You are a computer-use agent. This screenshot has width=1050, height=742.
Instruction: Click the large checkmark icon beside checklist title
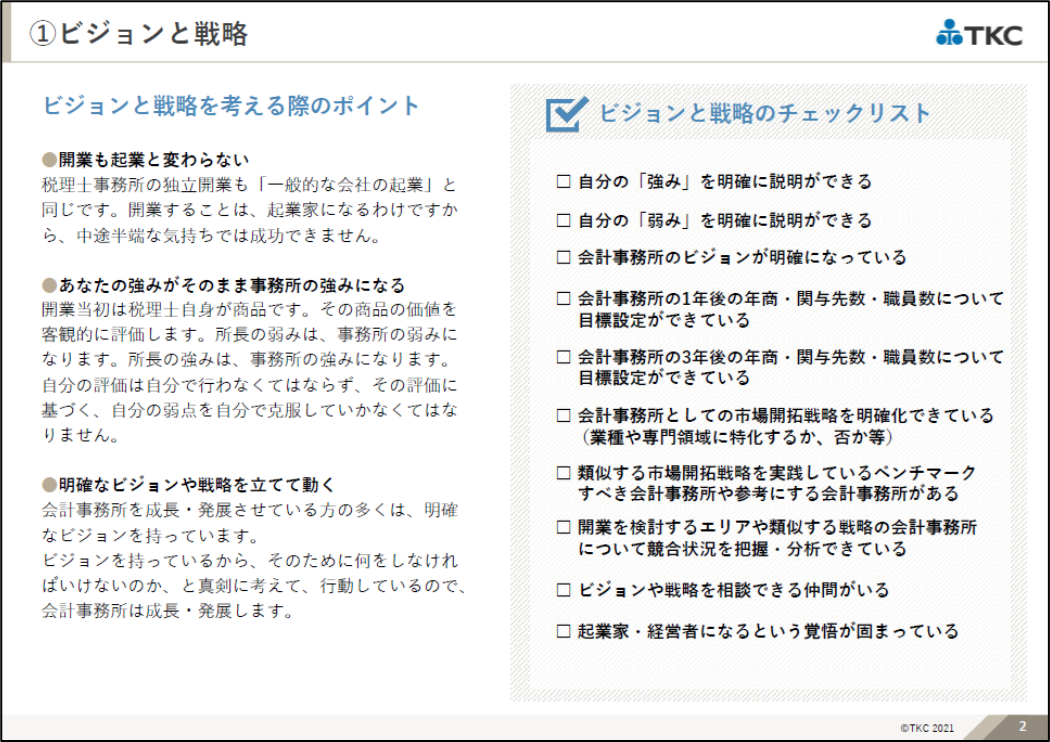pyautogui.click(x=567, y=114)
